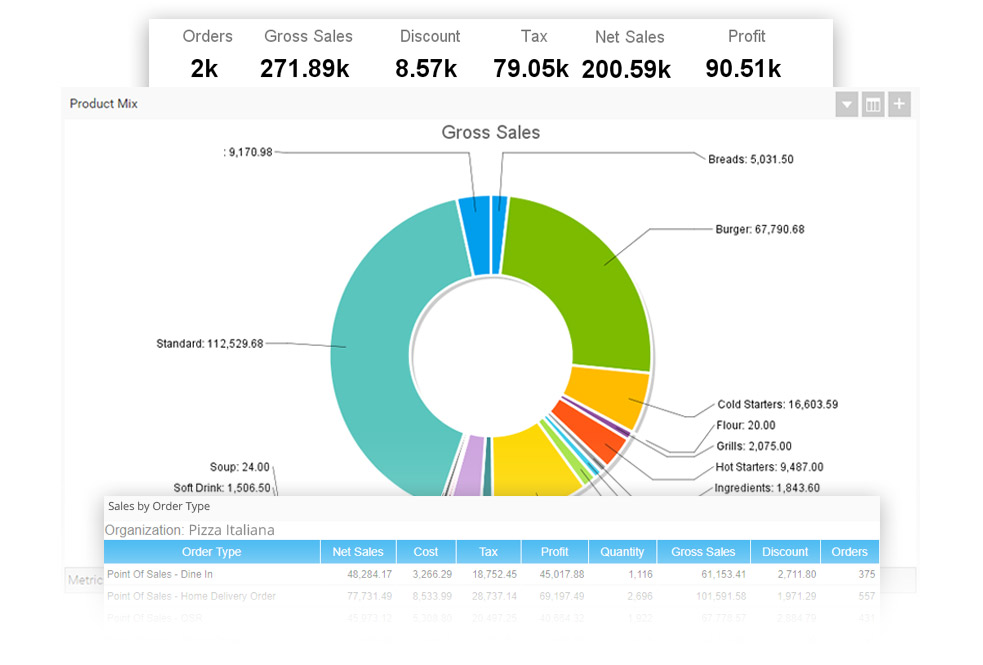Click the Standard: 112,529.68 chart label
This screenshot has width=983, height=665.
(x=209, y=343)
